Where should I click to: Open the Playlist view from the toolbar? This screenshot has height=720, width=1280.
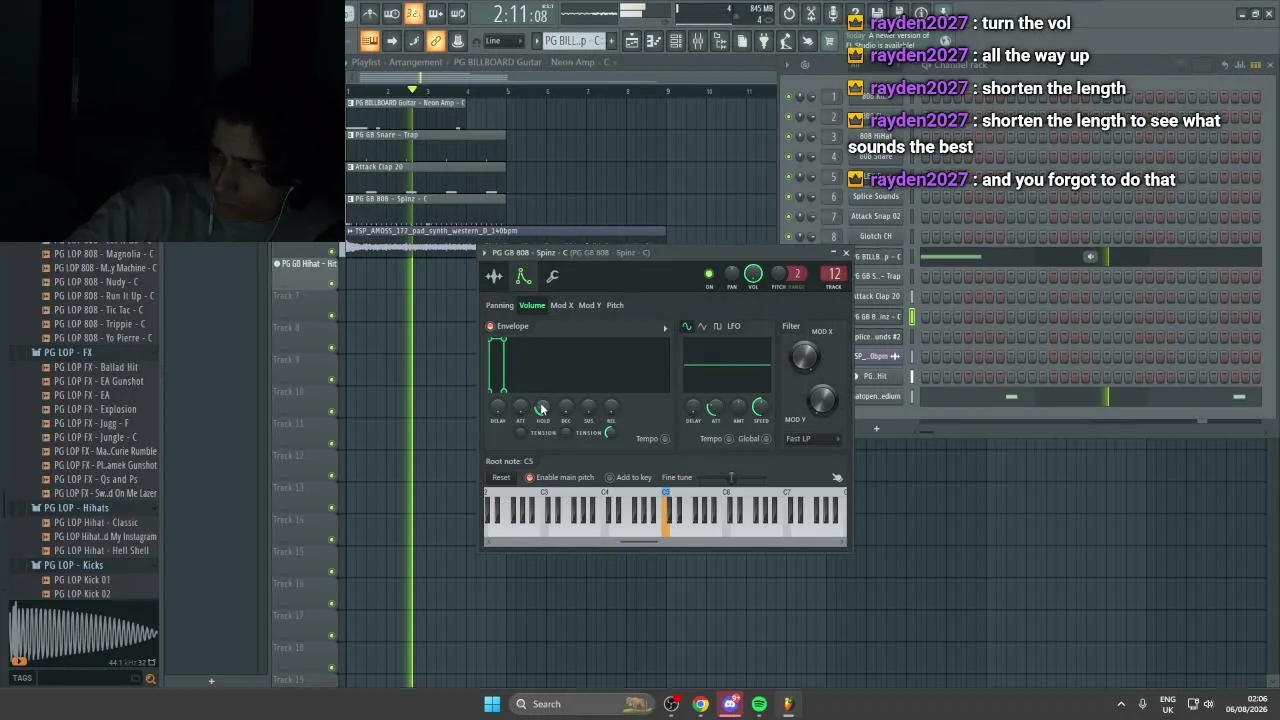click(x=632, y=41)
